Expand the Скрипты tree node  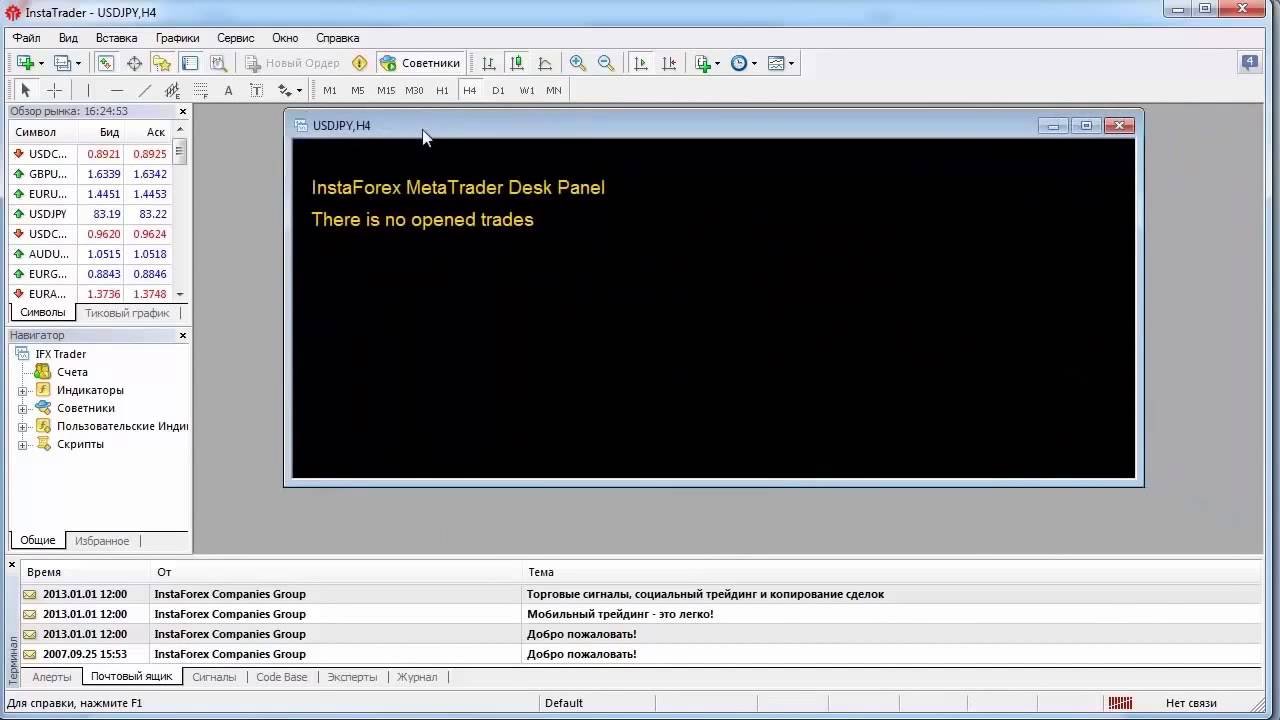click(22, 444)
